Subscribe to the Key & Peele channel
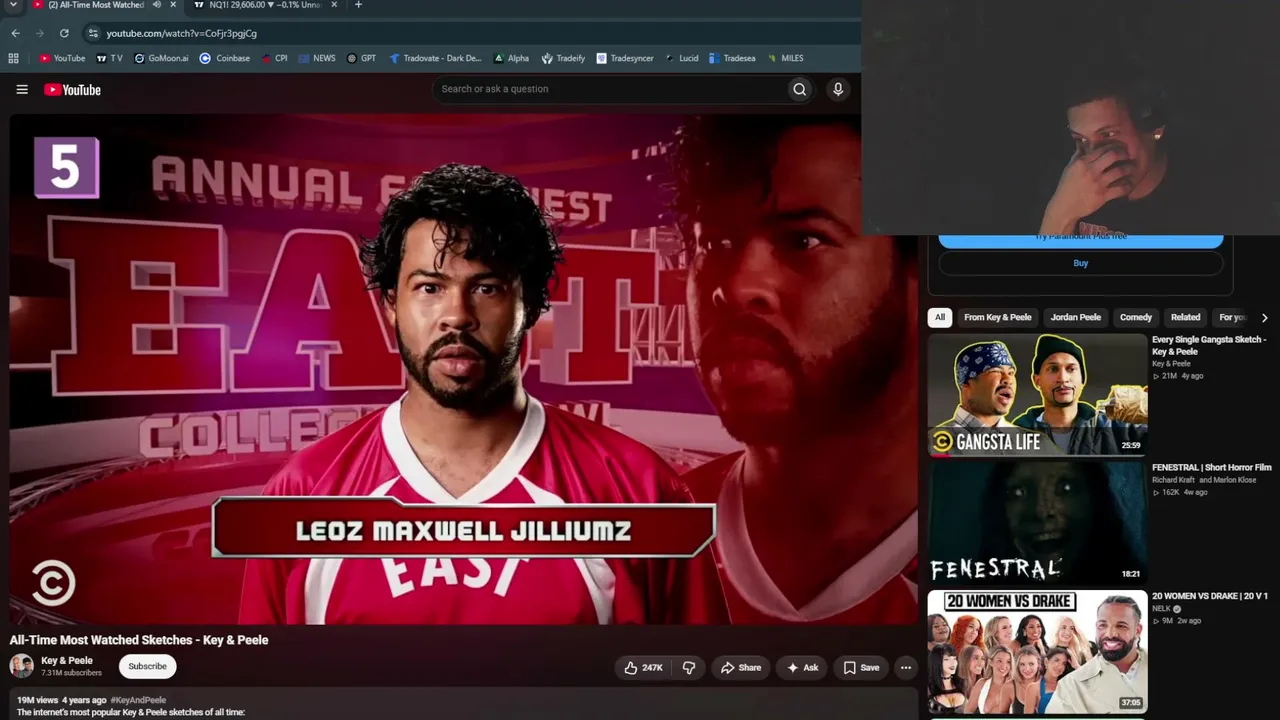This screenshot has height=720, width=1280. (x=147, y=666)
